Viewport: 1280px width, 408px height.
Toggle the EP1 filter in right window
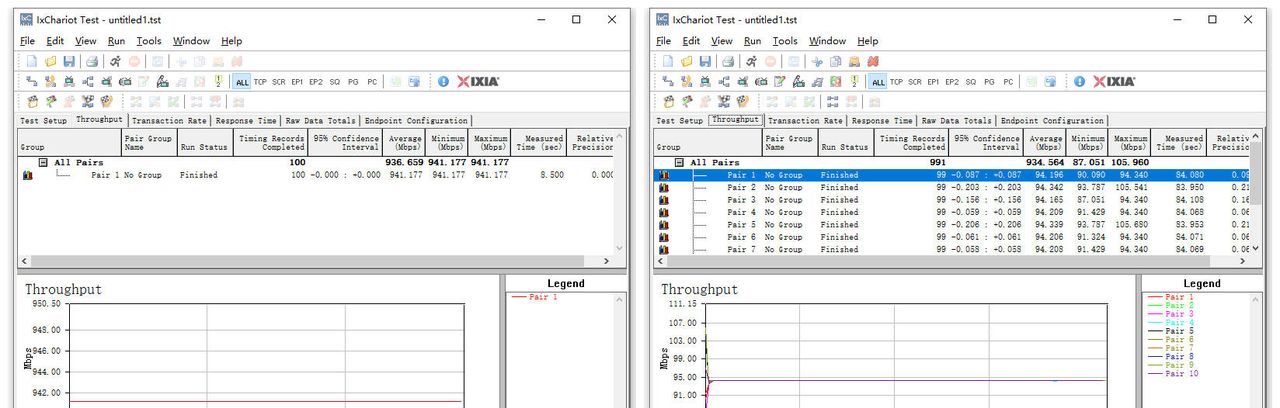[x=933, y=82]
